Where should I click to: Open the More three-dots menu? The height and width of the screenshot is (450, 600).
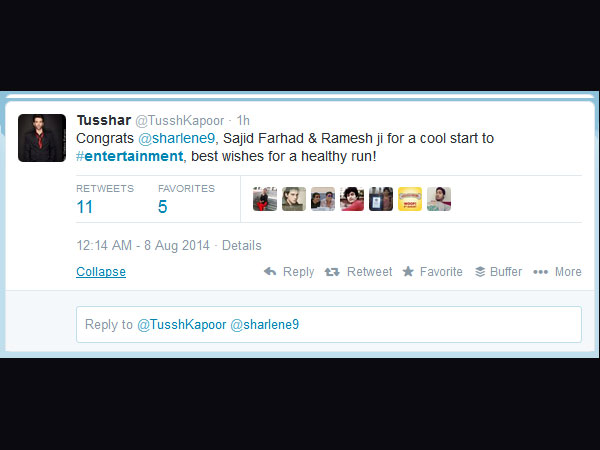tap(540, 272)
